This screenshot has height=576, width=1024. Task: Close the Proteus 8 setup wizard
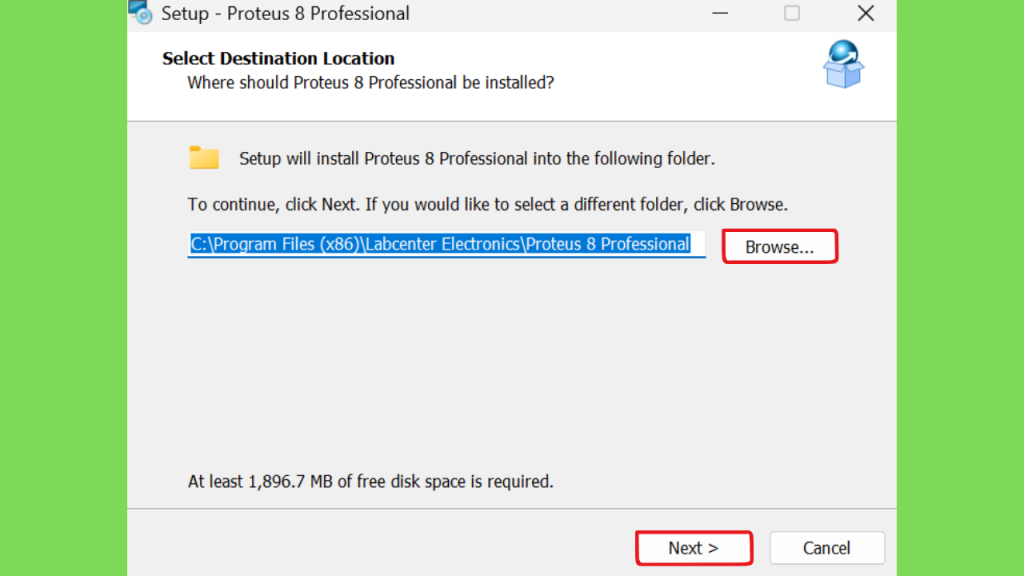tap(865, 13)
